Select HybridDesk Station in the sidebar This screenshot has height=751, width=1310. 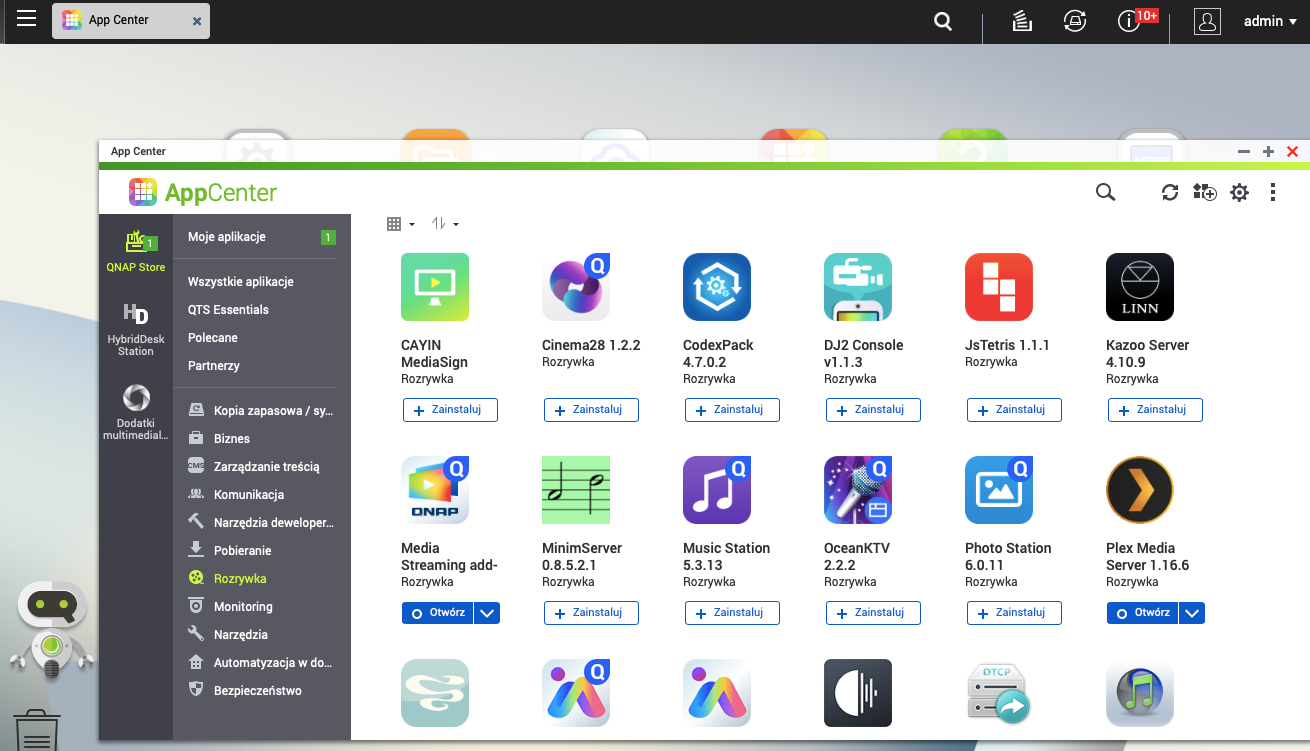(x=136, y=329)
